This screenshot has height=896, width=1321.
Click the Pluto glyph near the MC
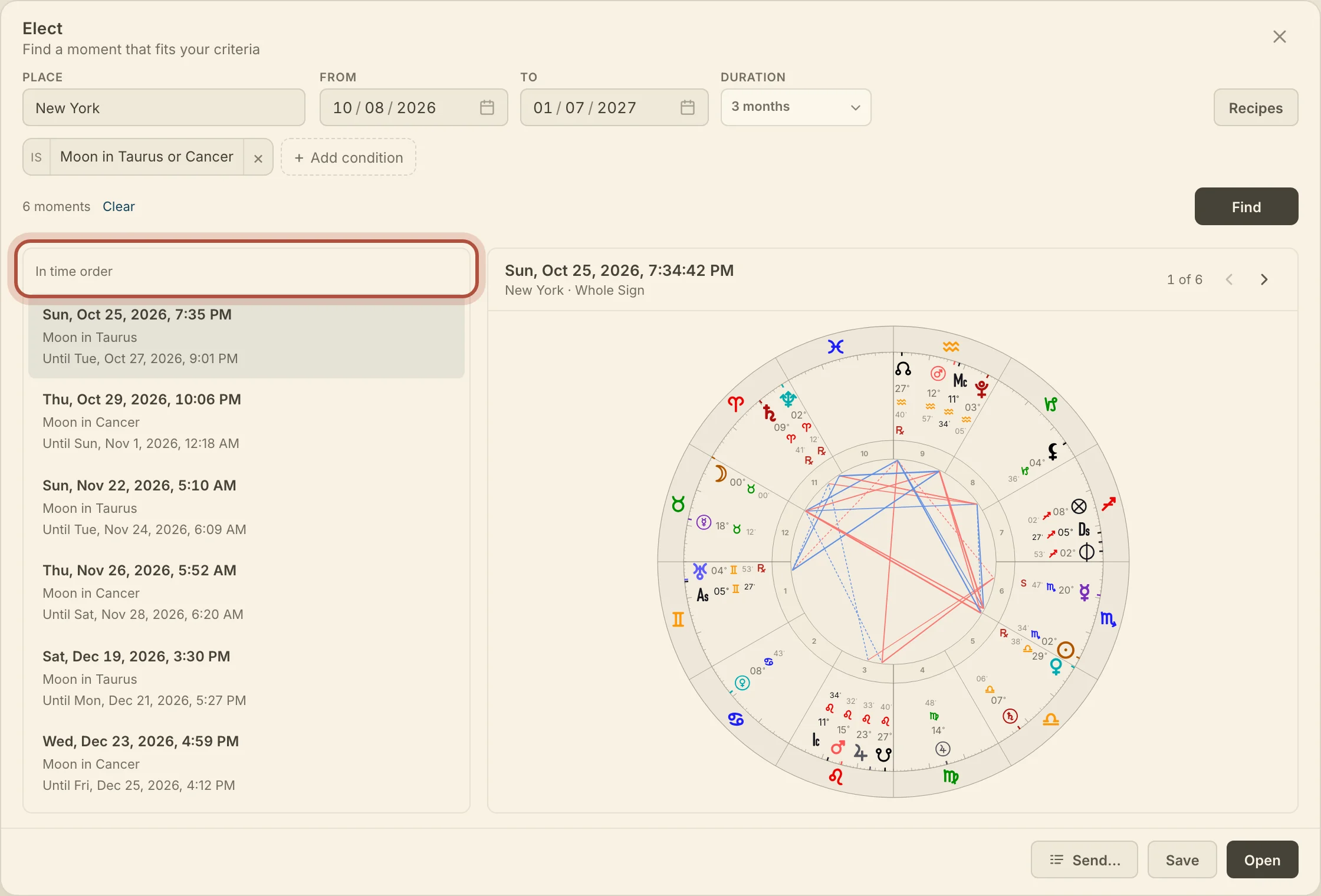982,388
